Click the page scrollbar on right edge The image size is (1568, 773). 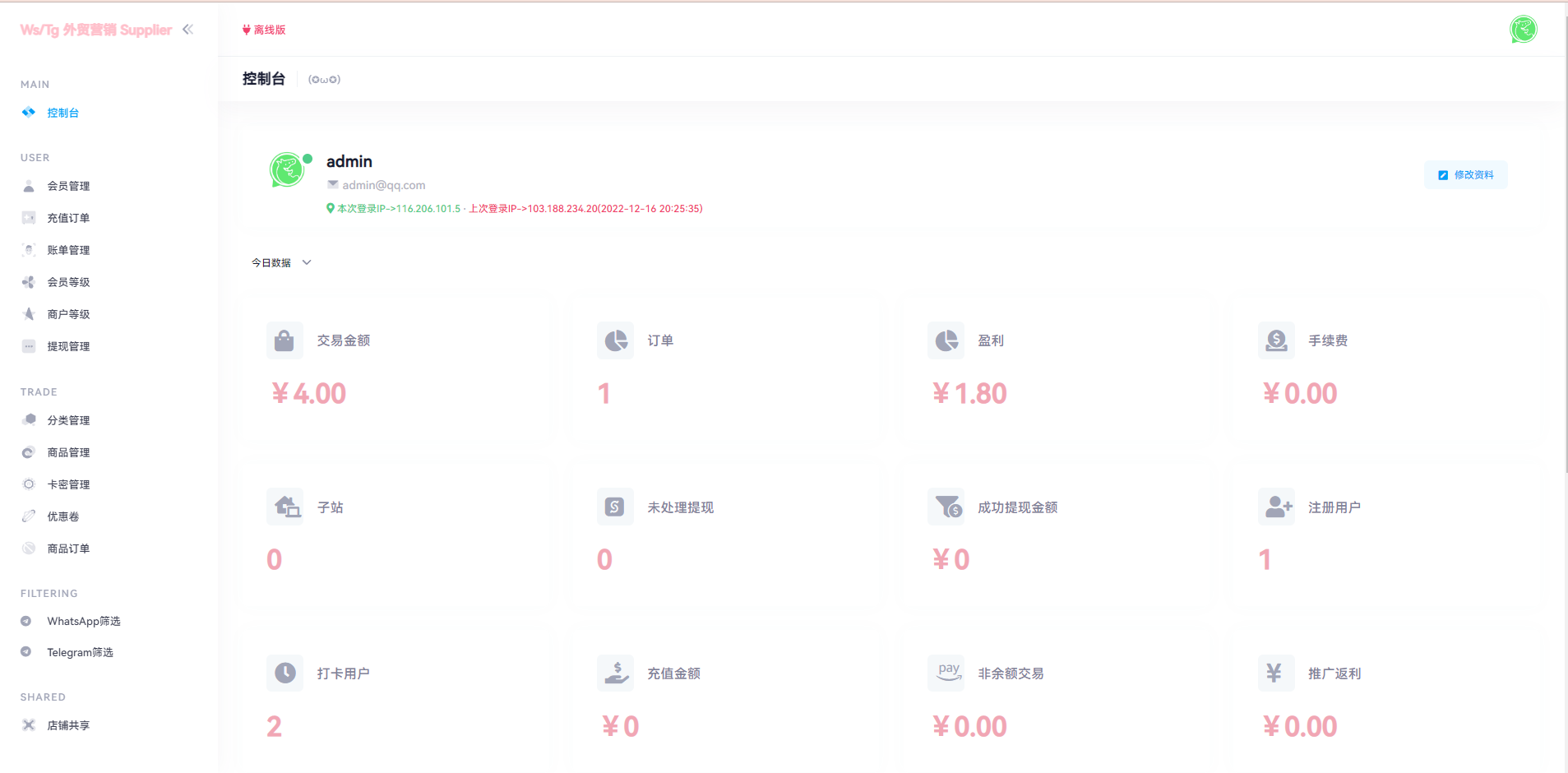[x=1564, y=247]
